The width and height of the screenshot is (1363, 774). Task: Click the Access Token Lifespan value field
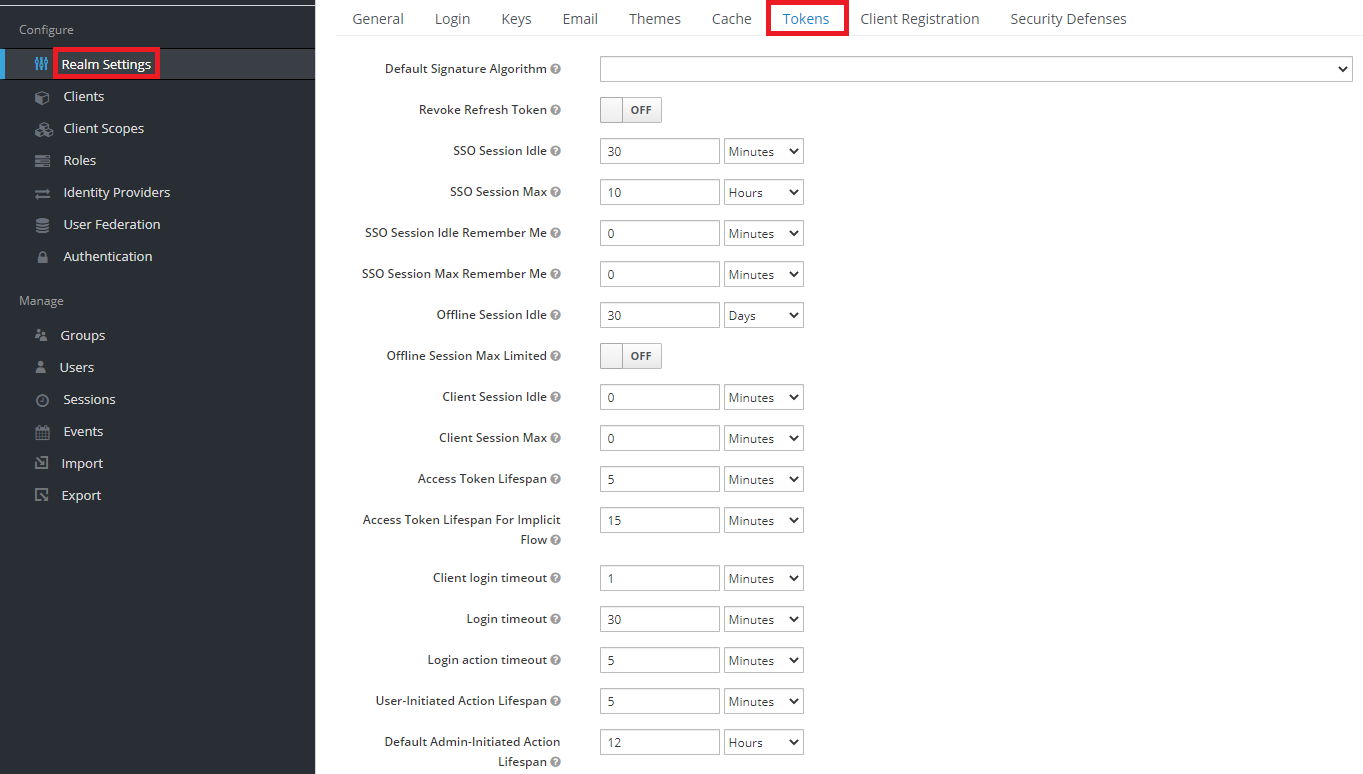point(660,479)
